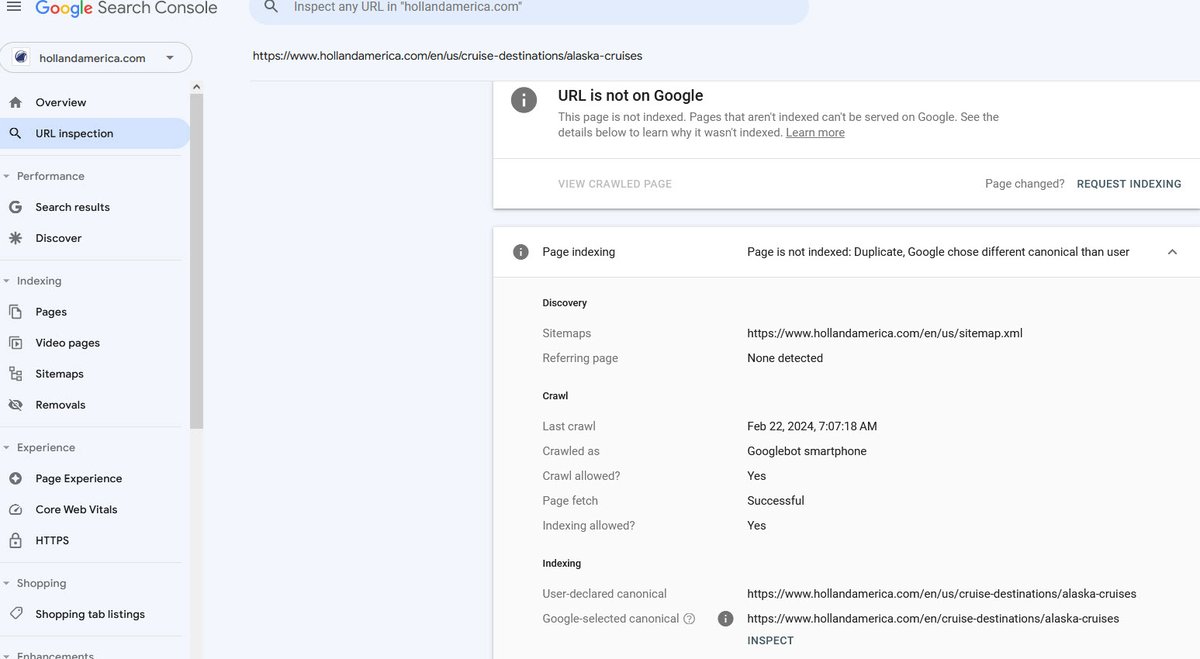Click the URL inspection magnifier icon

click(x=15, y=133)
